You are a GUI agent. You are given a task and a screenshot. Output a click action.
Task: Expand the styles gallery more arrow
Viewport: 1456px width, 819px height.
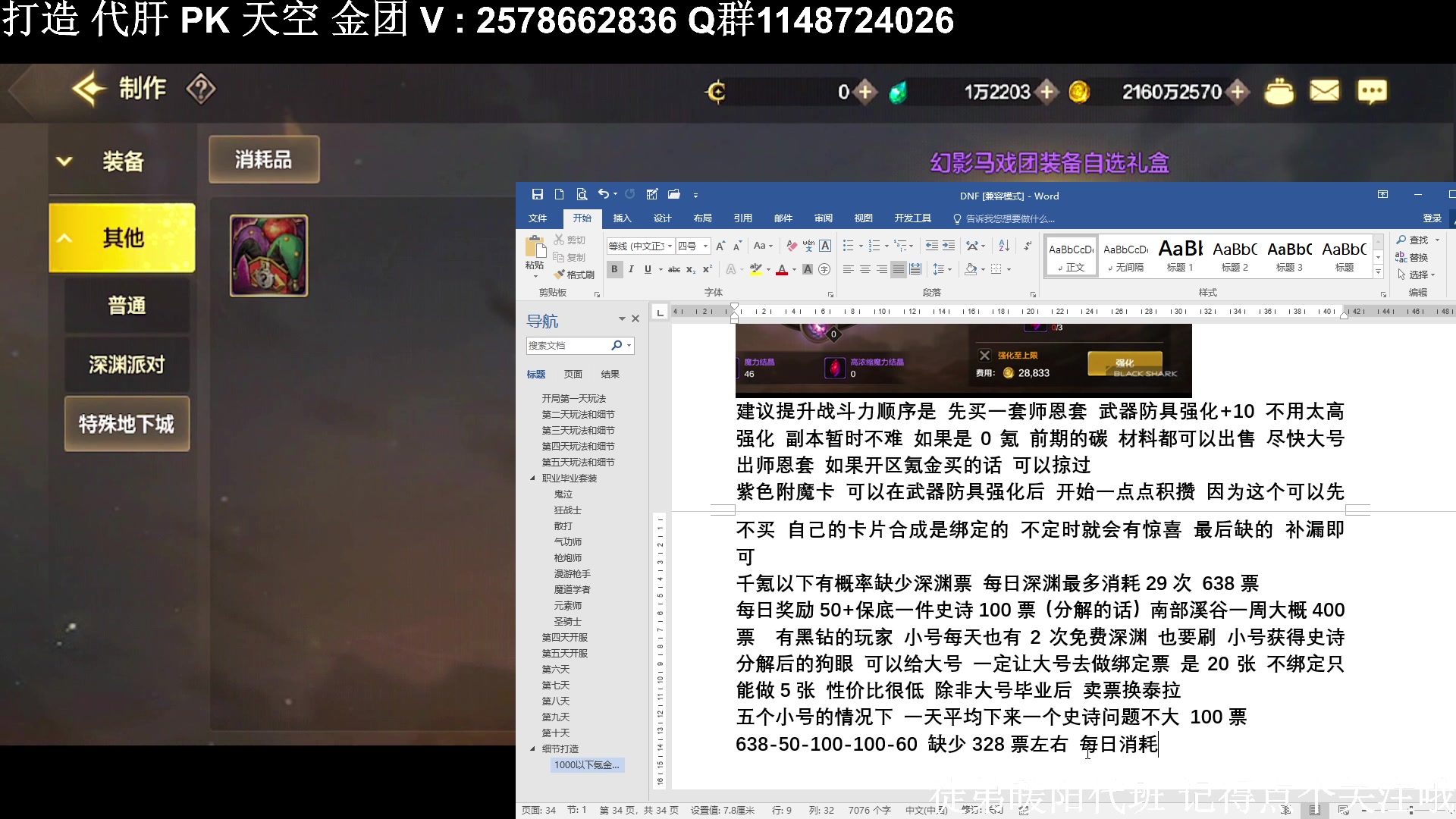[x=1379, y=272]
